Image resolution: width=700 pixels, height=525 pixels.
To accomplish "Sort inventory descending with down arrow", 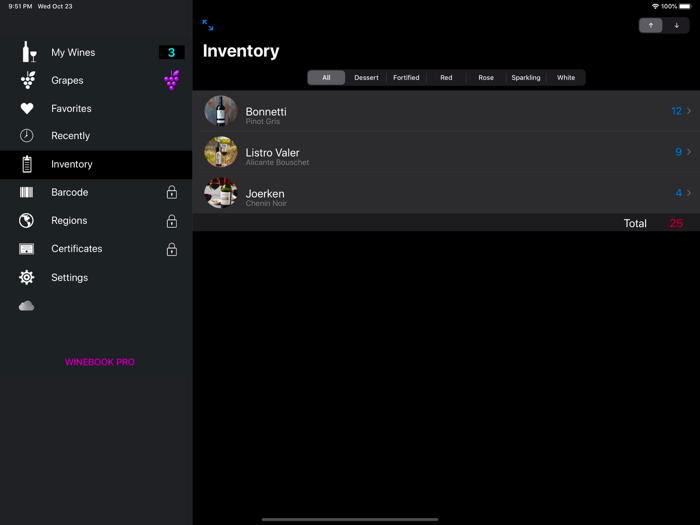I will pos(676,25).
